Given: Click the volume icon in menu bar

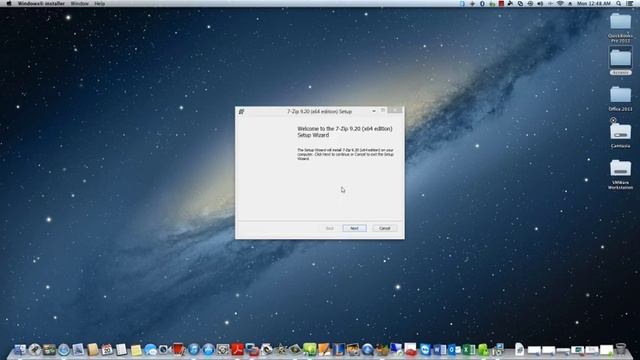Looking at the screenshot, I should [540, 3].
